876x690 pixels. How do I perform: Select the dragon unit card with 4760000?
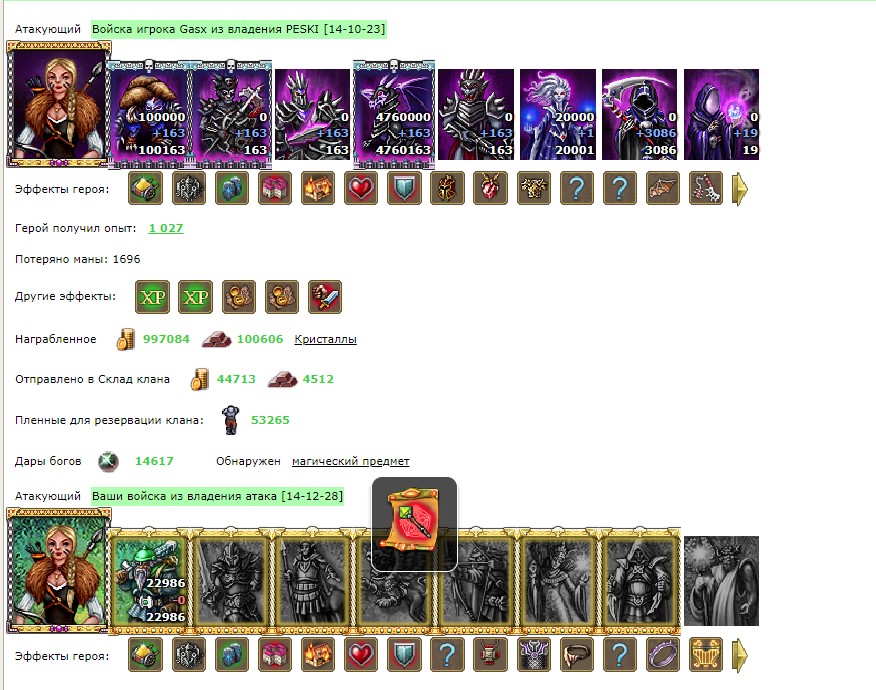[394, 115]
